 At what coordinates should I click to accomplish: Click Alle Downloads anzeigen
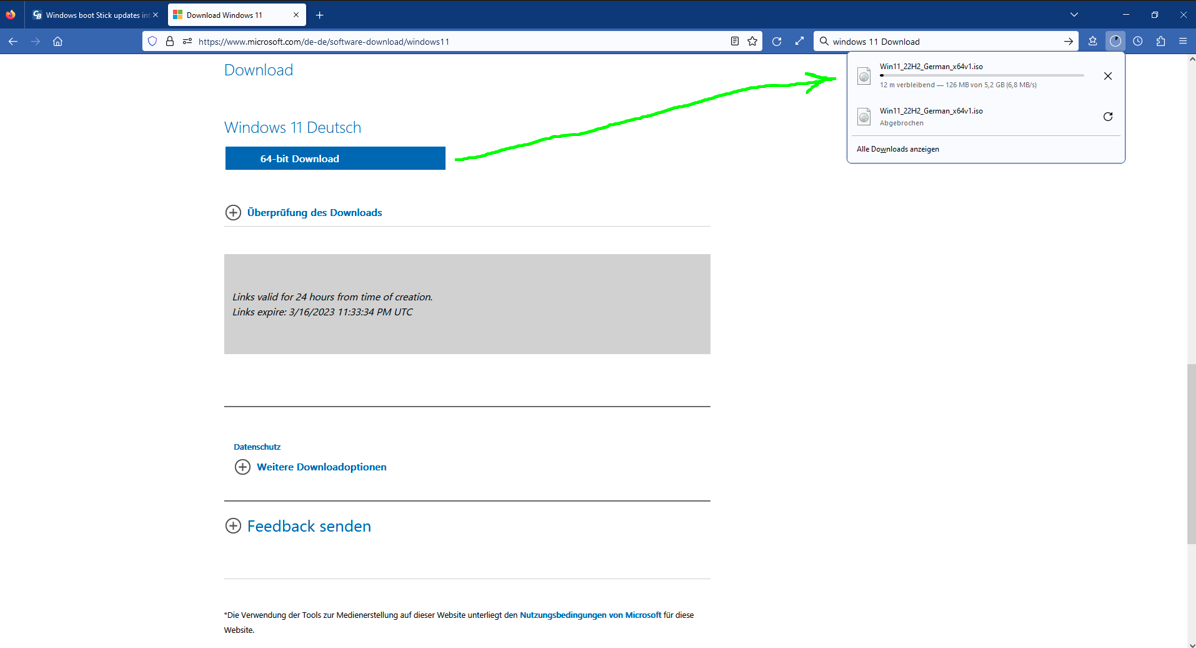pos(898,149)
